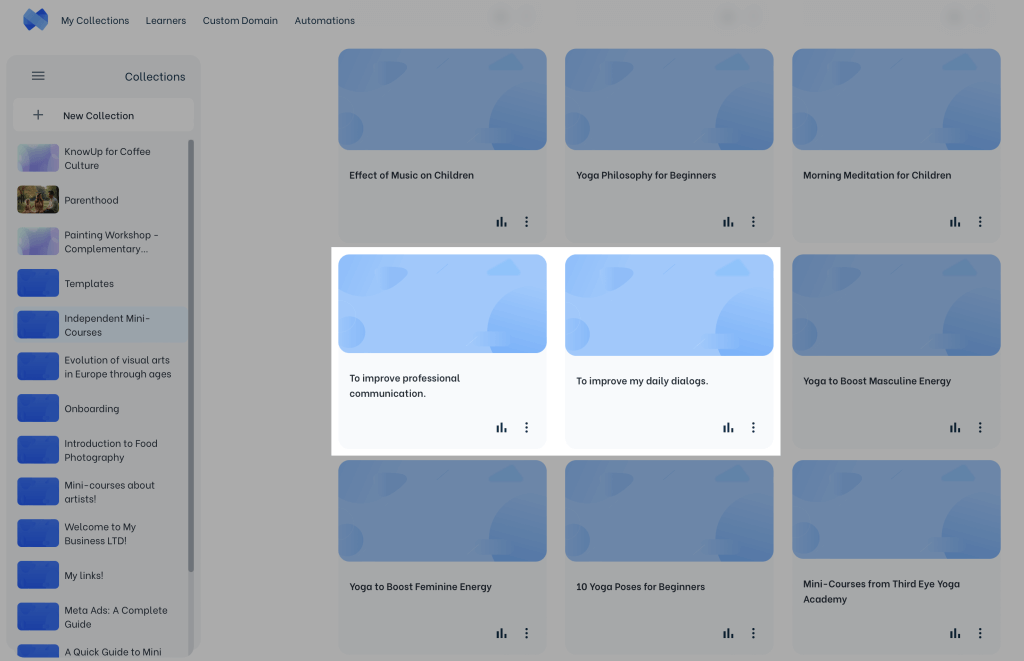
Task: Select the Parenthood collection in sidebar
Action: [x=91, y=200]
